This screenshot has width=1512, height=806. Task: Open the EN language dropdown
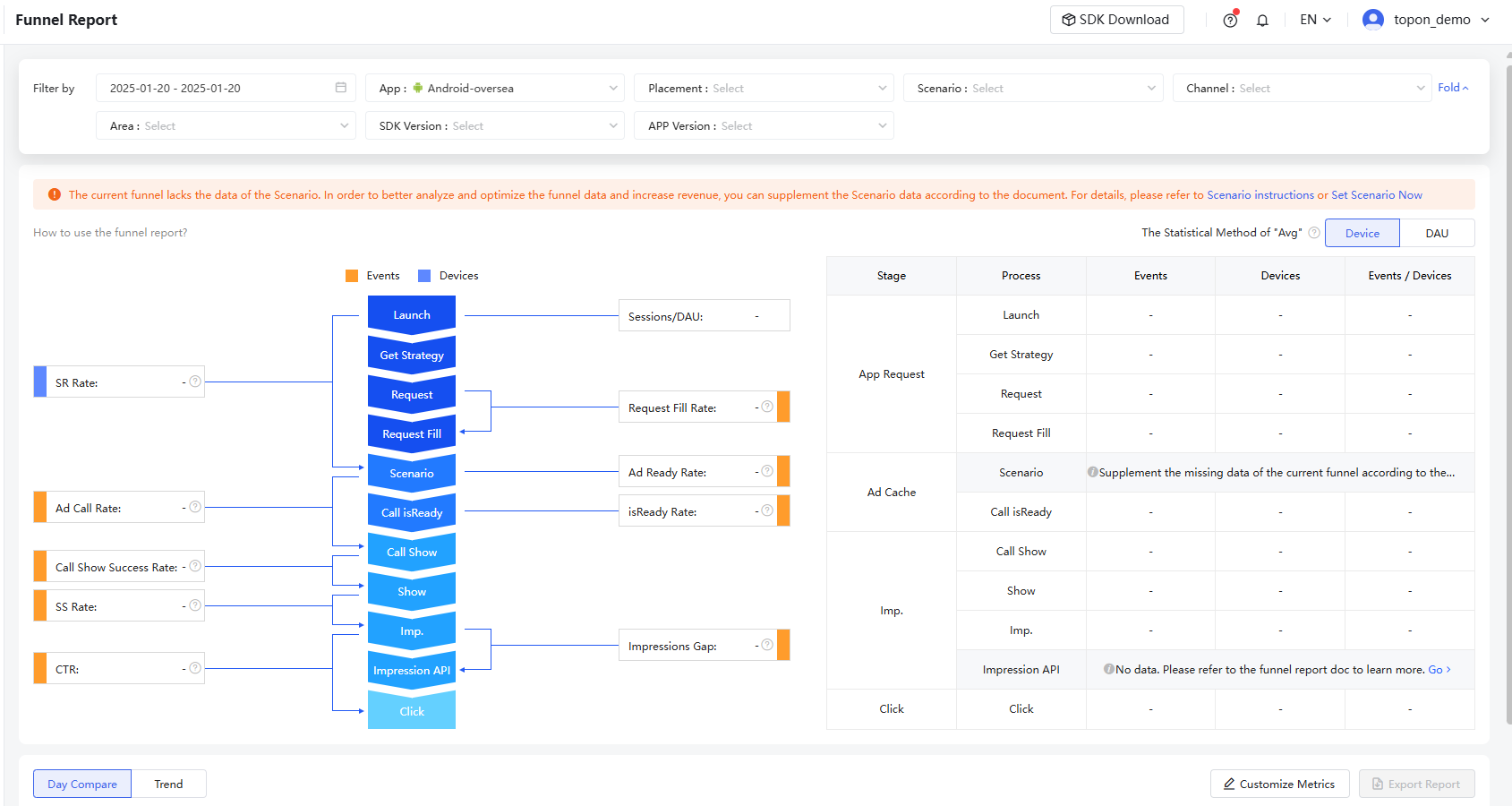tap(1314, 19)
